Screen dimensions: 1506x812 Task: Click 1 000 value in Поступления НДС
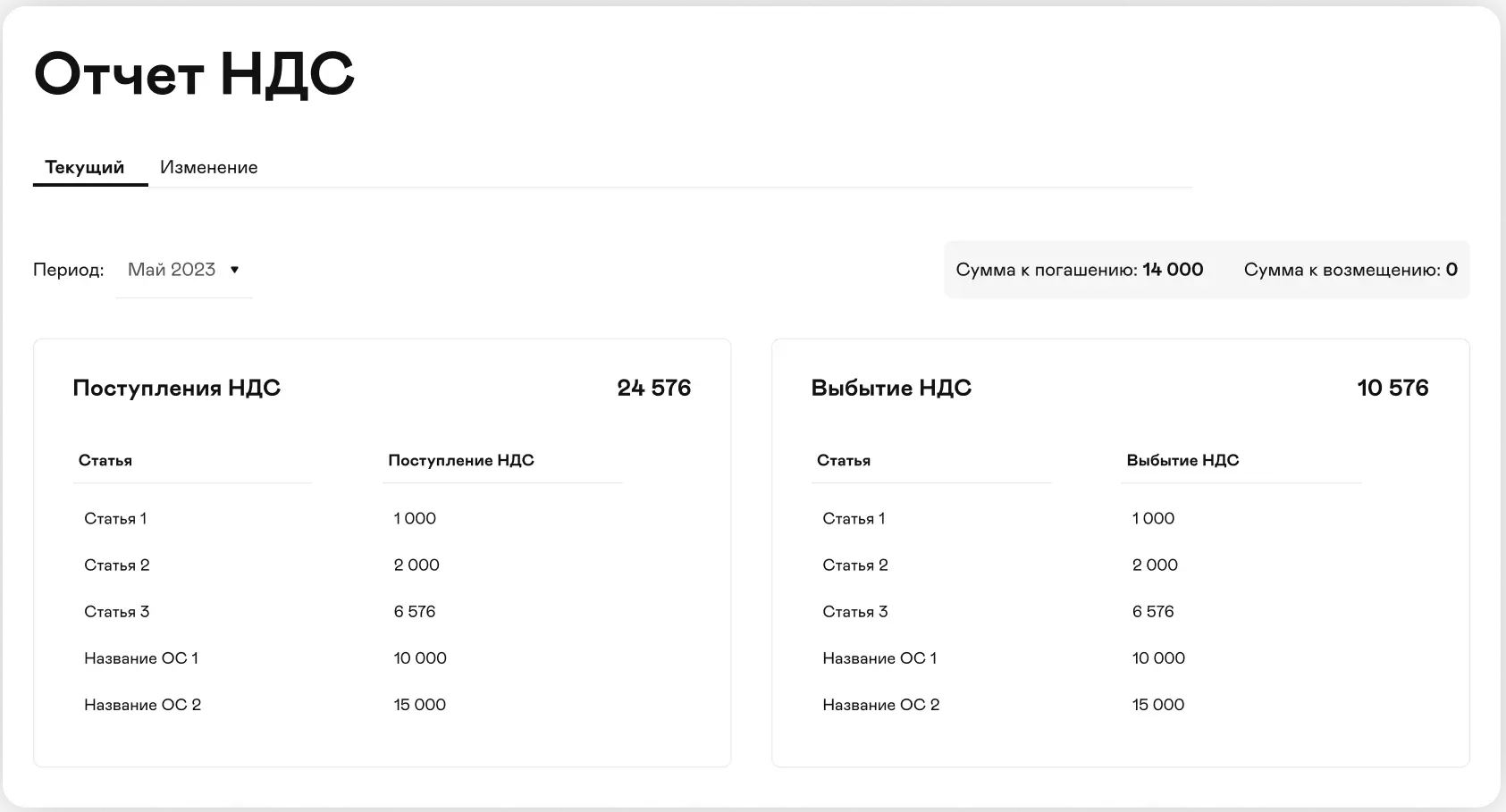pyautogui.click(x=415, y=519)
